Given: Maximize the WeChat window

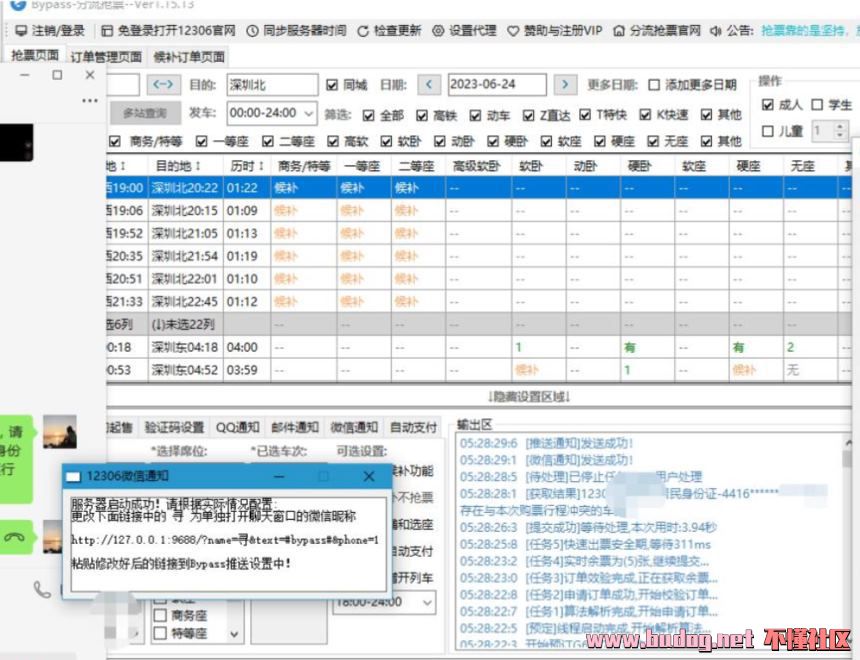Looking at the screenshot, I should point(57,75).
